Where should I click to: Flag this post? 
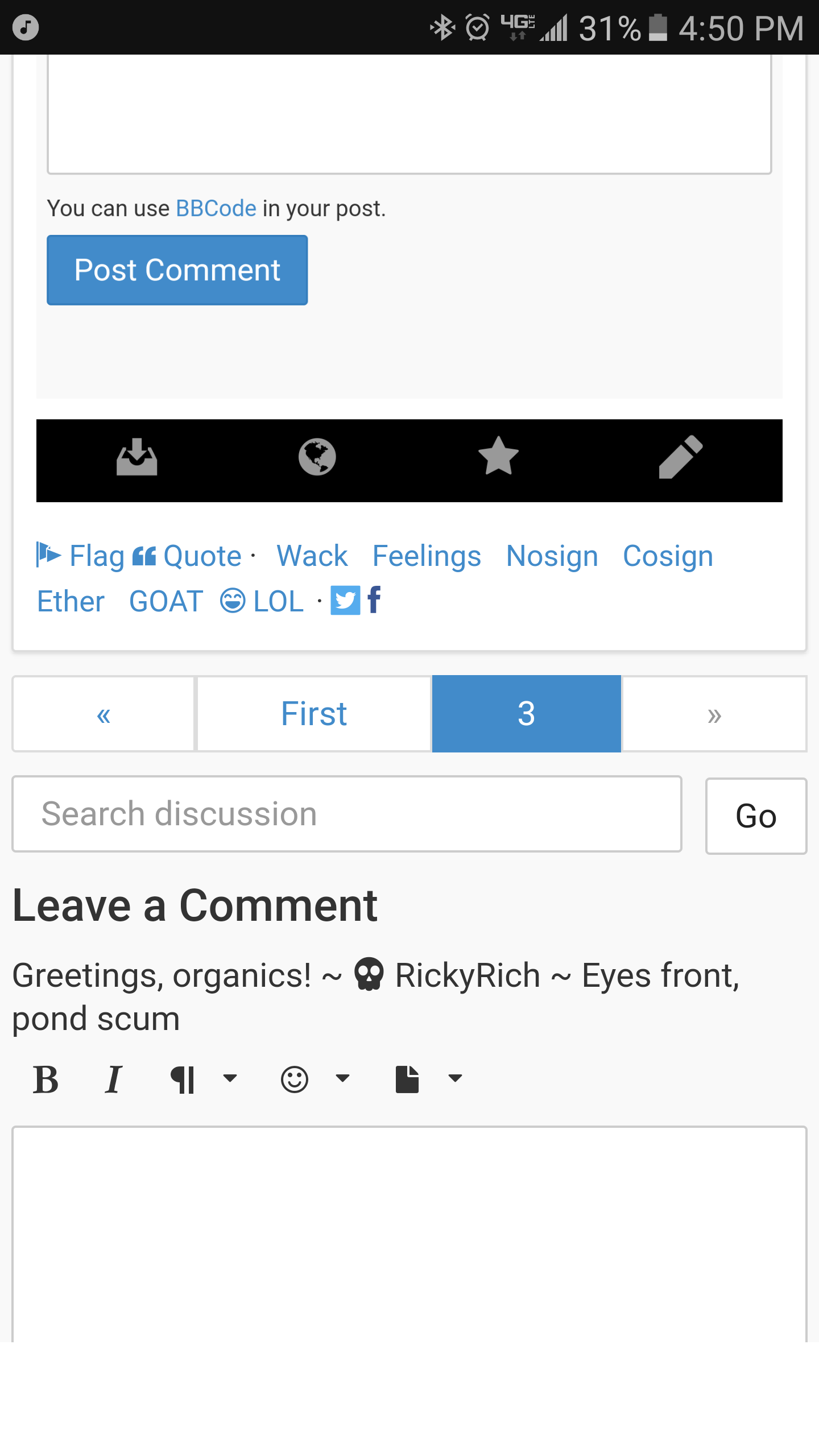pos(81,556)
